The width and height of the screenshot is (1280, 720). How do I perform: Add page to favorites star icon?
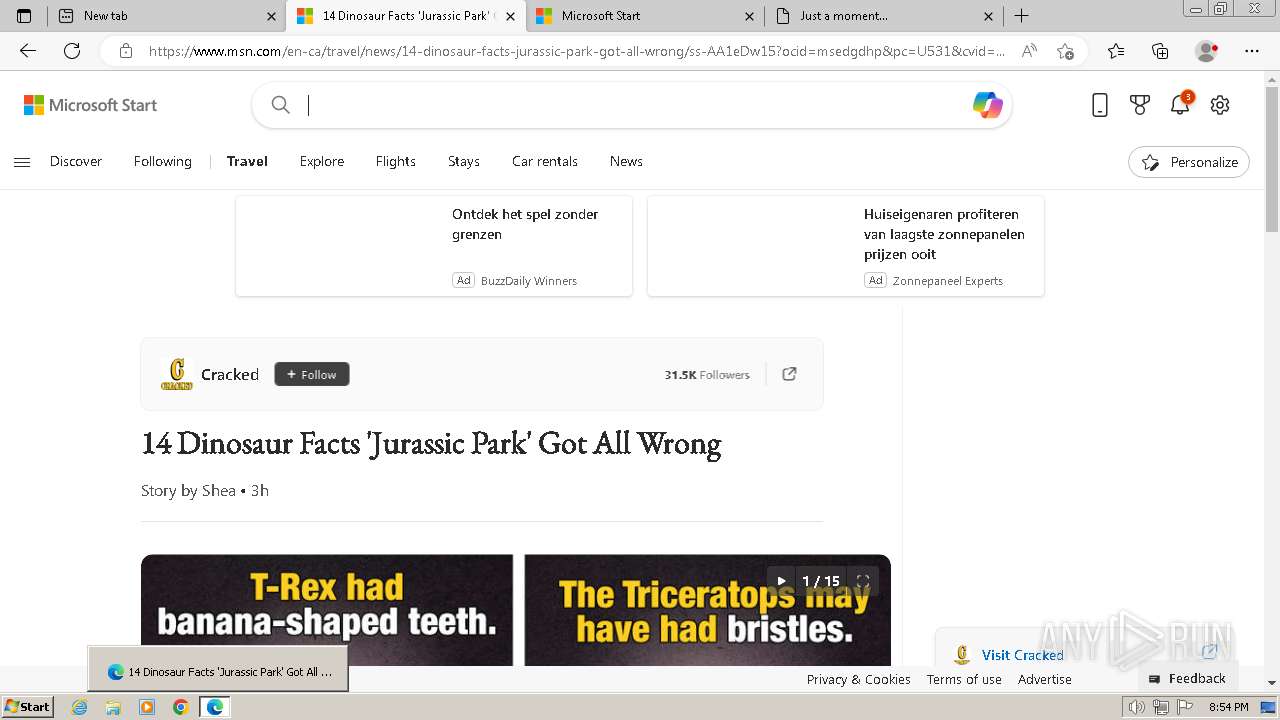[x=1065, y=51]
